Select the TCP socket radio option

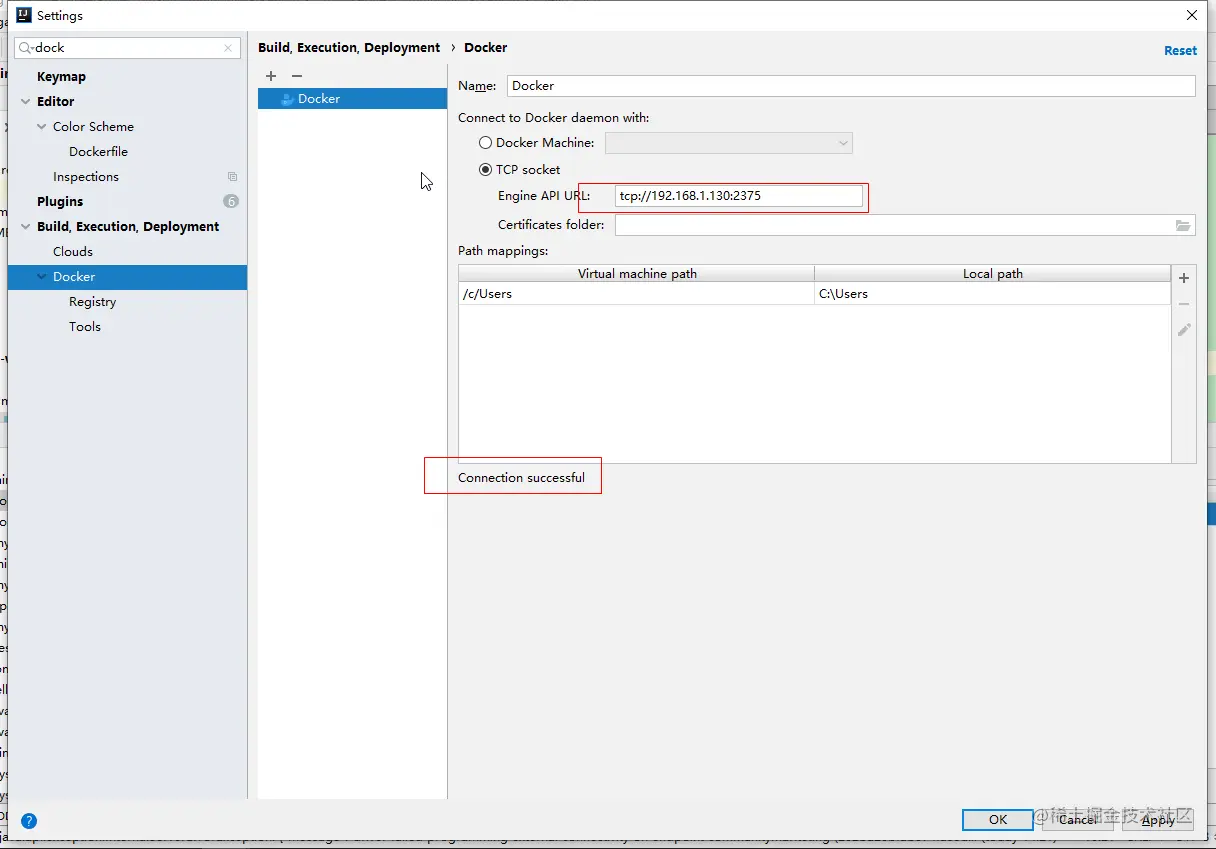click(x=486, y=170)
